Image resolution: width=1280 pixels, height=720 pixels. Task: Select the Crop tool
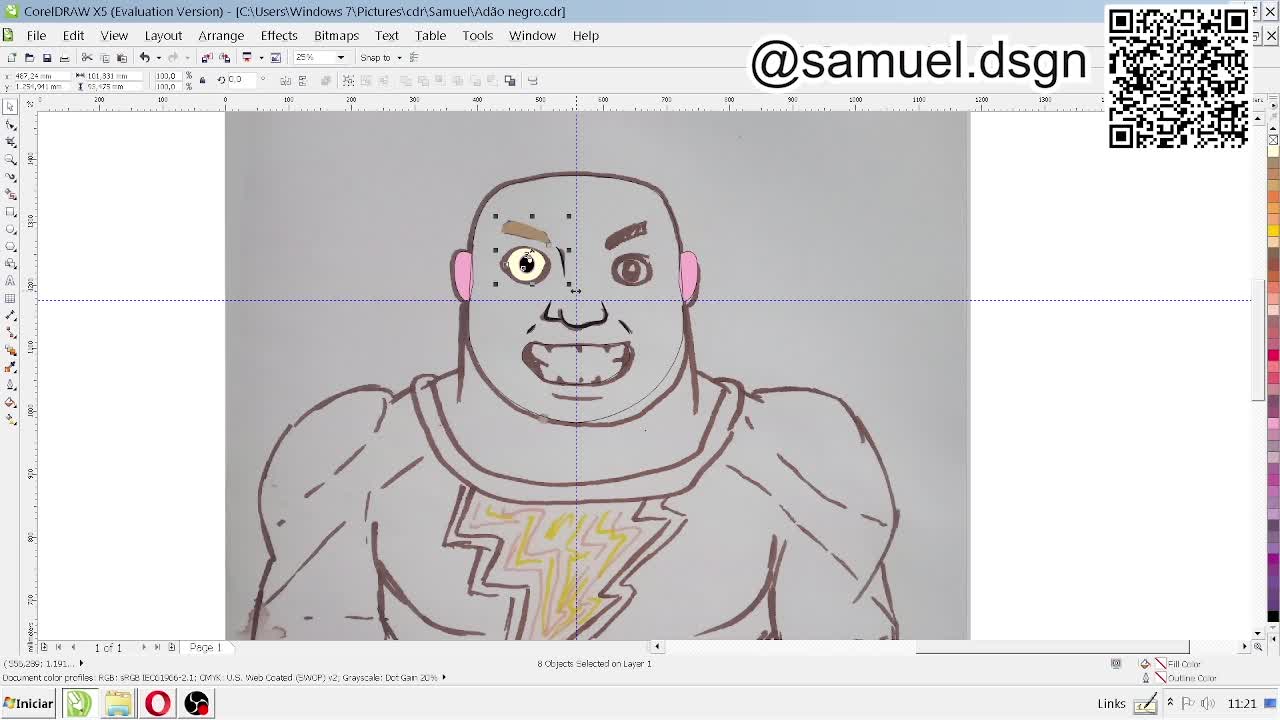[11, 141]
